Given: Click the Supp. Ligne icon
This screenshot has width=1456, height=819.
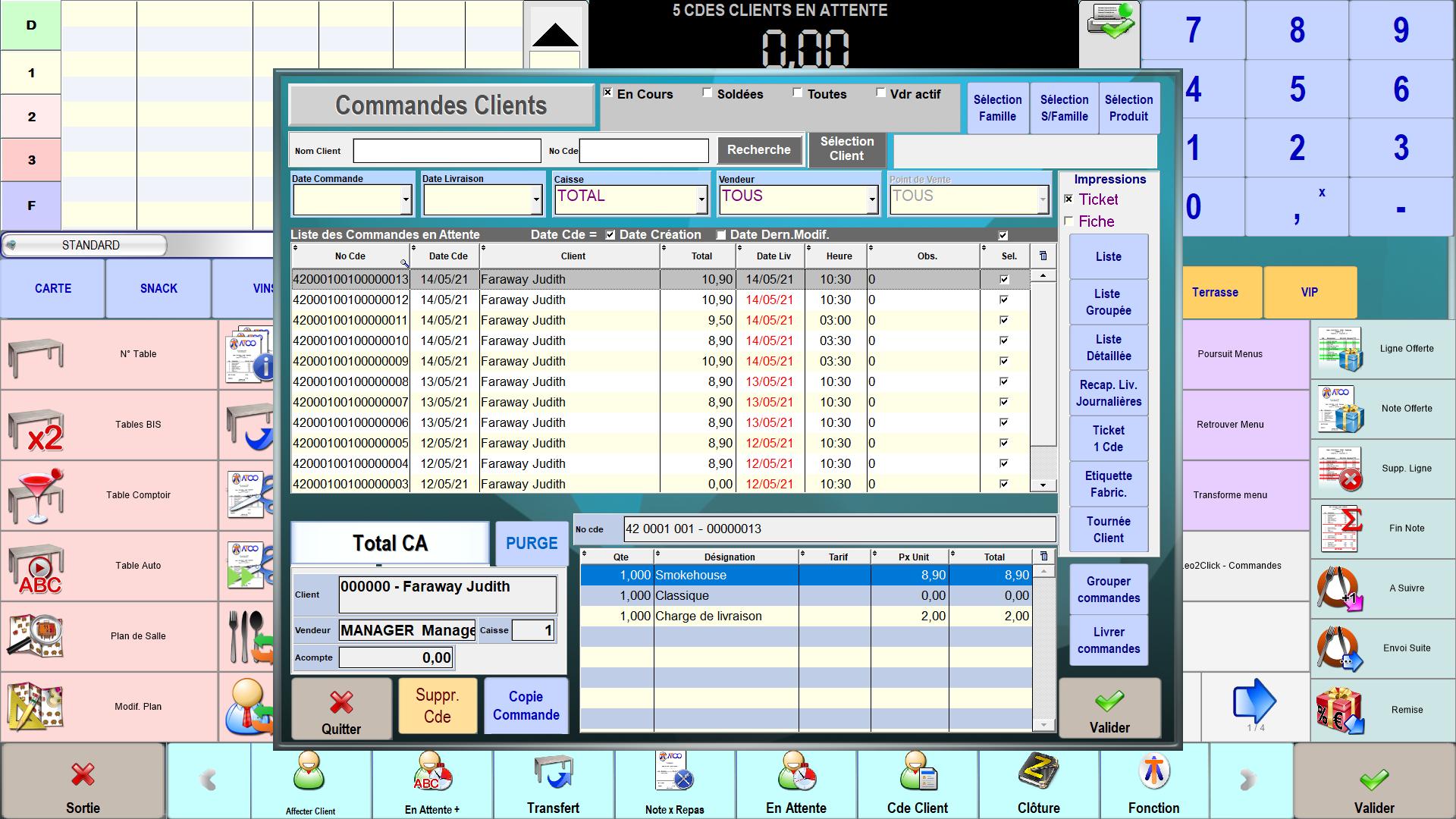Looking at the screenshot, I should (x=1340, y=469).
